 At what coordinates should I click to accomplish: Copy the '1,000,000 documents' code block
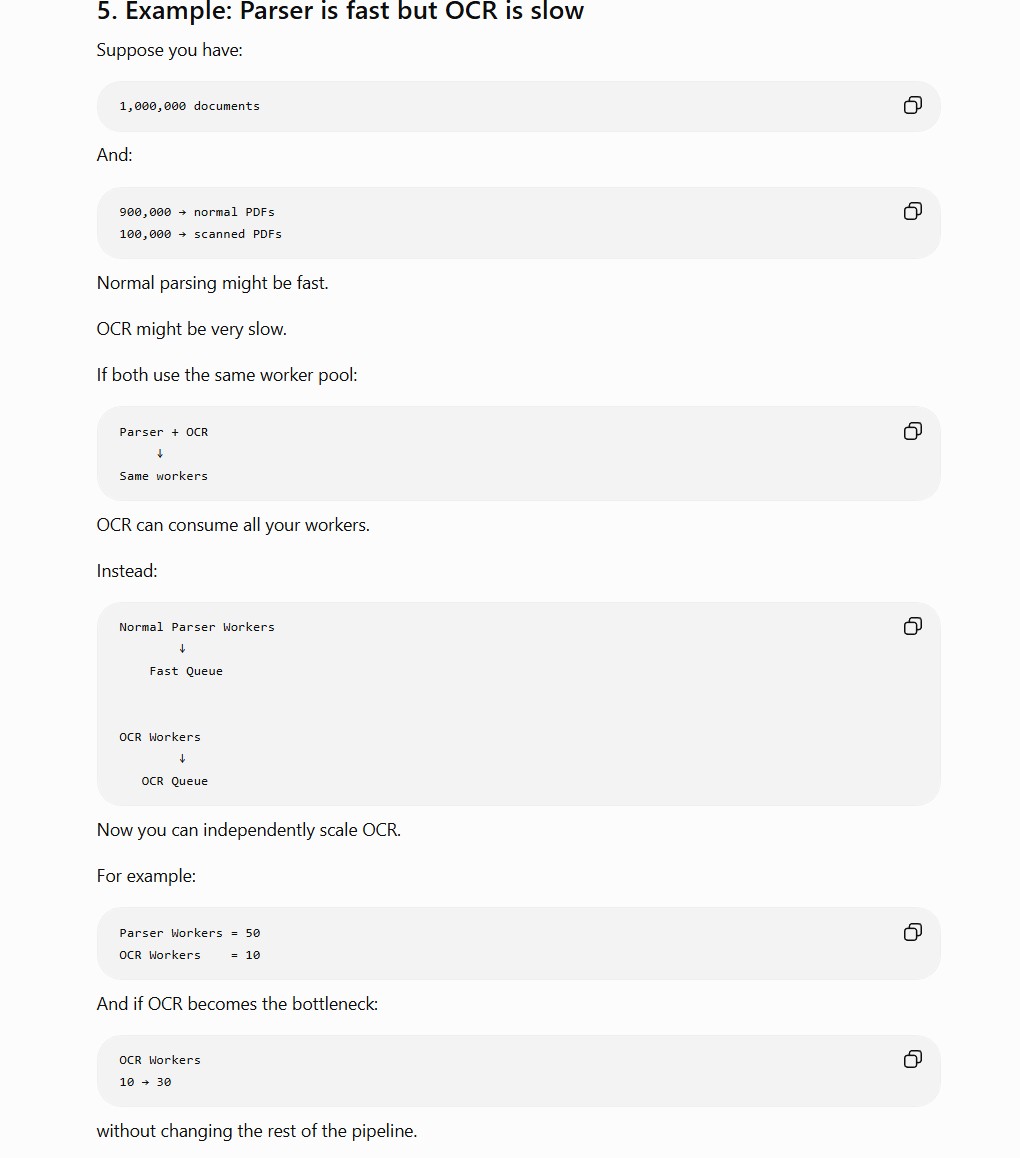pyautogui.click(x=912, y=106)
